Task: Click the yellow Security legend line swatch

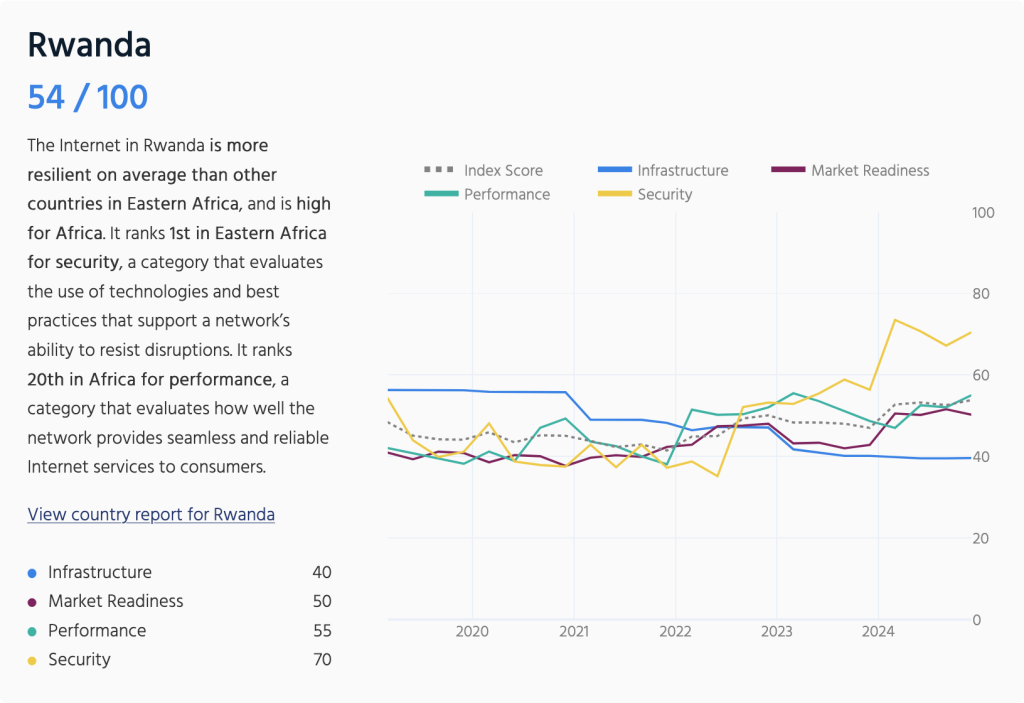Action: click(x=613, y=194)
